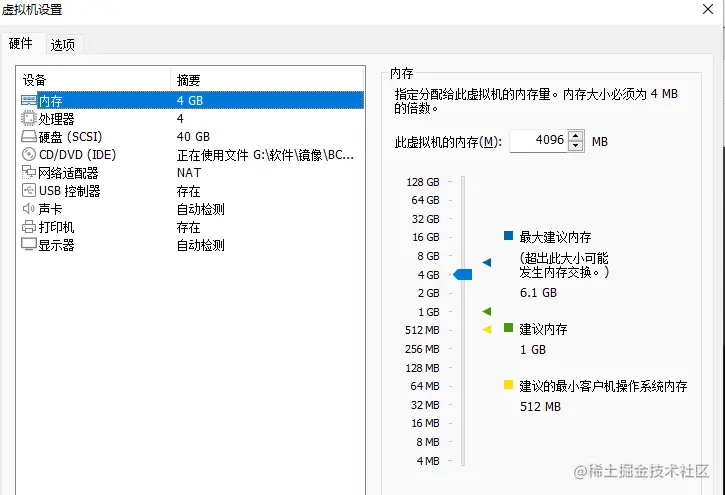Click the USB controller icon
Viewport: 725px width, 495px height.
pos(29,190)
